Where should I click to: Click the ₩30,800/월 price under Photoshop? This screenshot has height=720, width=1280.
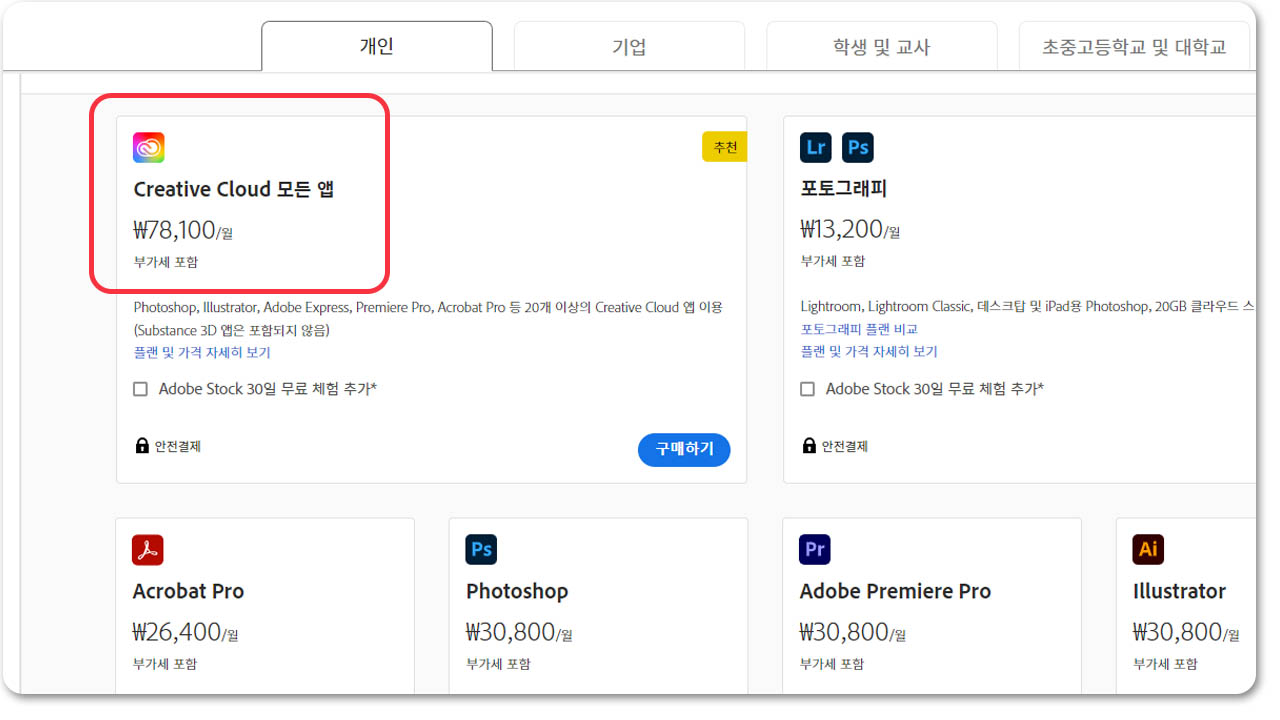coord(519,632)
